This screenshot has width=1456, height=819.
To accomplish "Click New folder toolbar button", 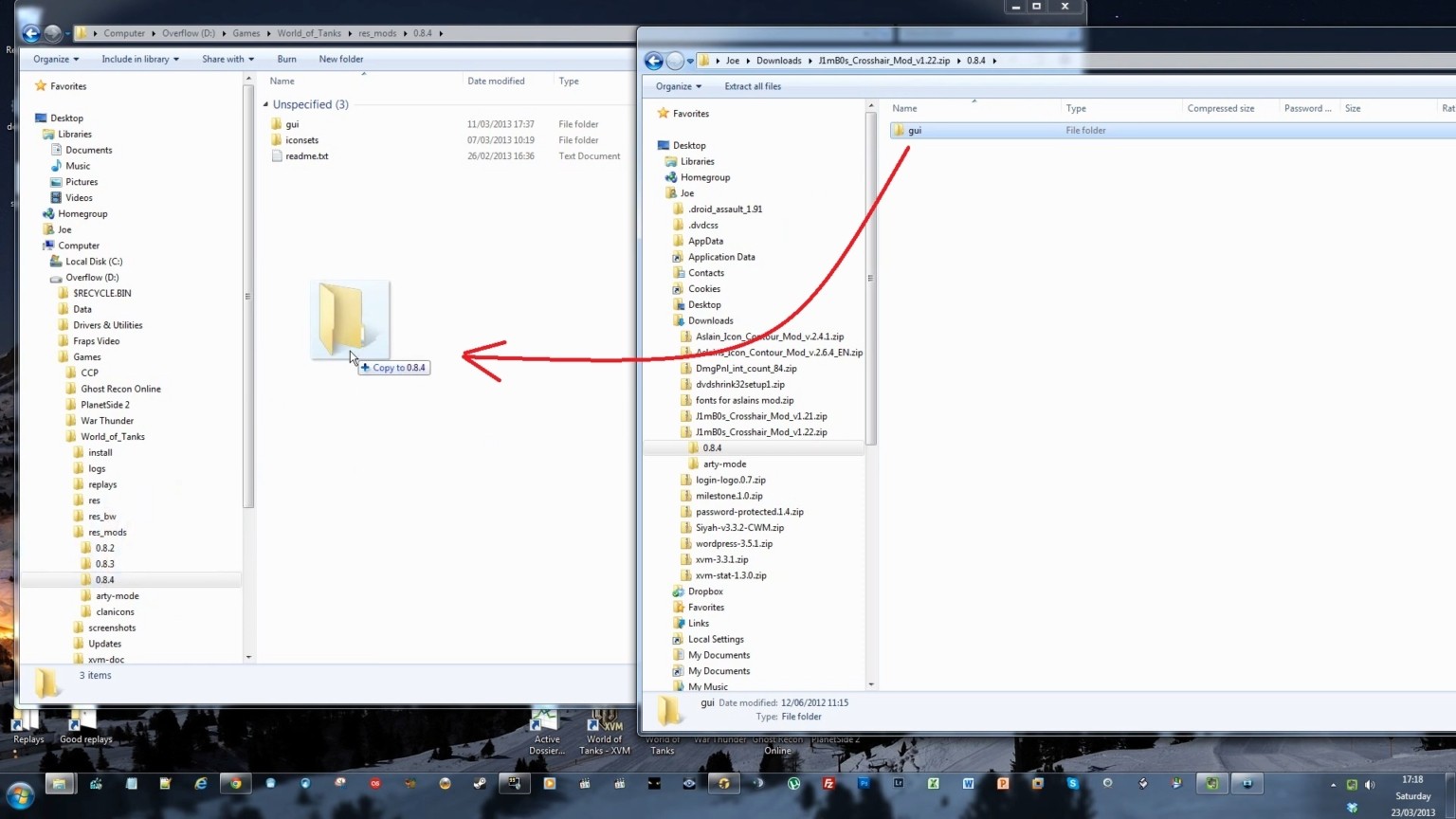I will [x=341, y=59].
